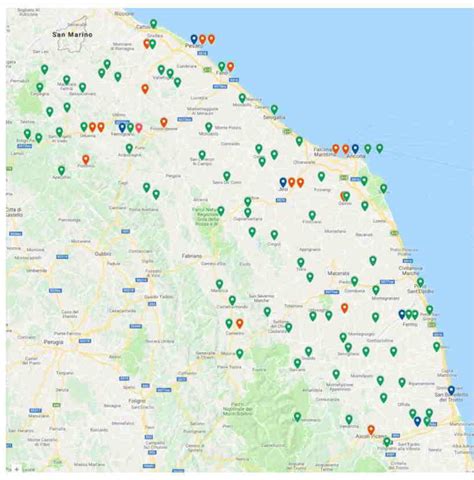This screenshot has height=480, width=474.
Task: Select the pink pin near Fermignano
Action: pyautogui.click(x=139, y=128)
